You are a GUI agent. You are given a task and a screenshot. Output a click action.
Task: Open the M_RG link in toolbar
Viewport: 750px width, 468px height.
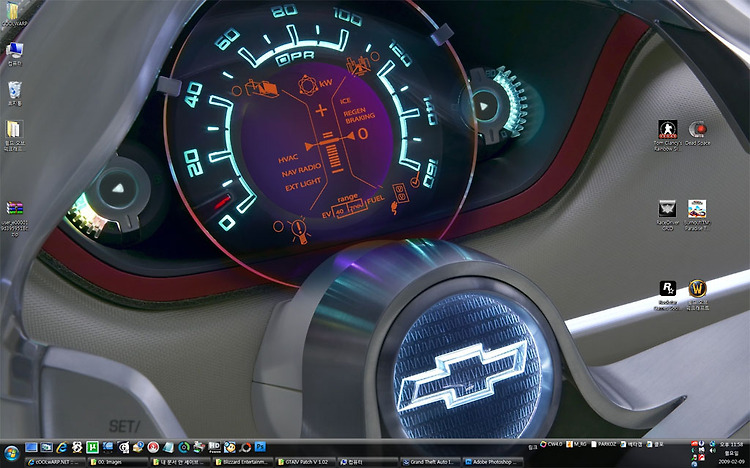(576, 444)
